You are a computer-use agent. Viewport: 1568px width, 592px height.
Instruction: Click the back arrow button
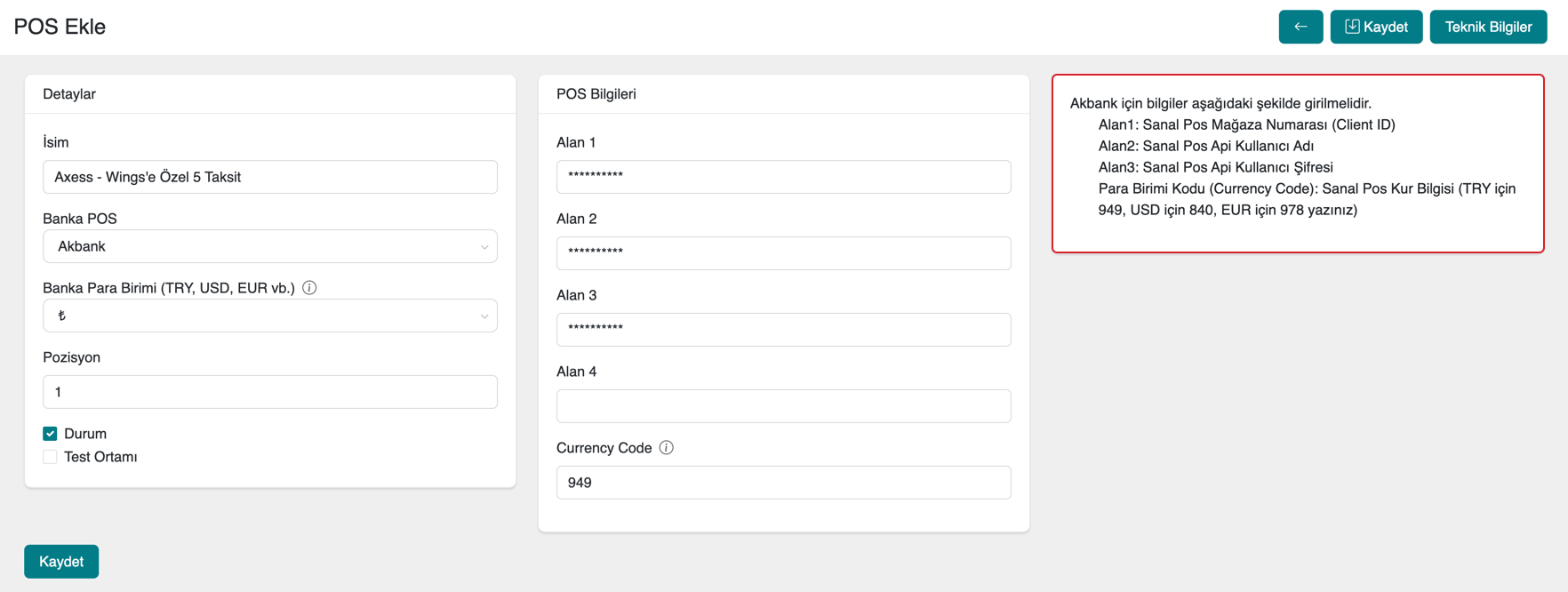(x=1300, y=27)
